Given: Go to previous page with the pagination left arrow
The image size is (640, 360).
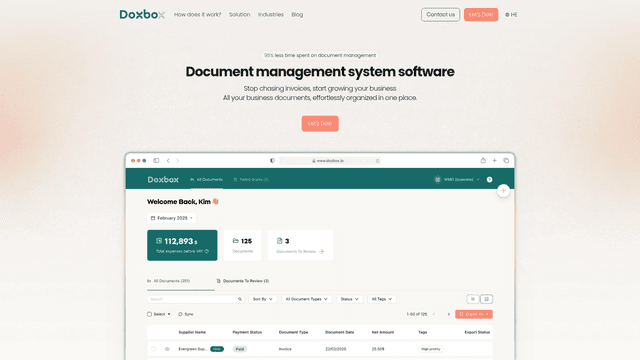Looking at the screenshot, I should [x=433, y=314].
